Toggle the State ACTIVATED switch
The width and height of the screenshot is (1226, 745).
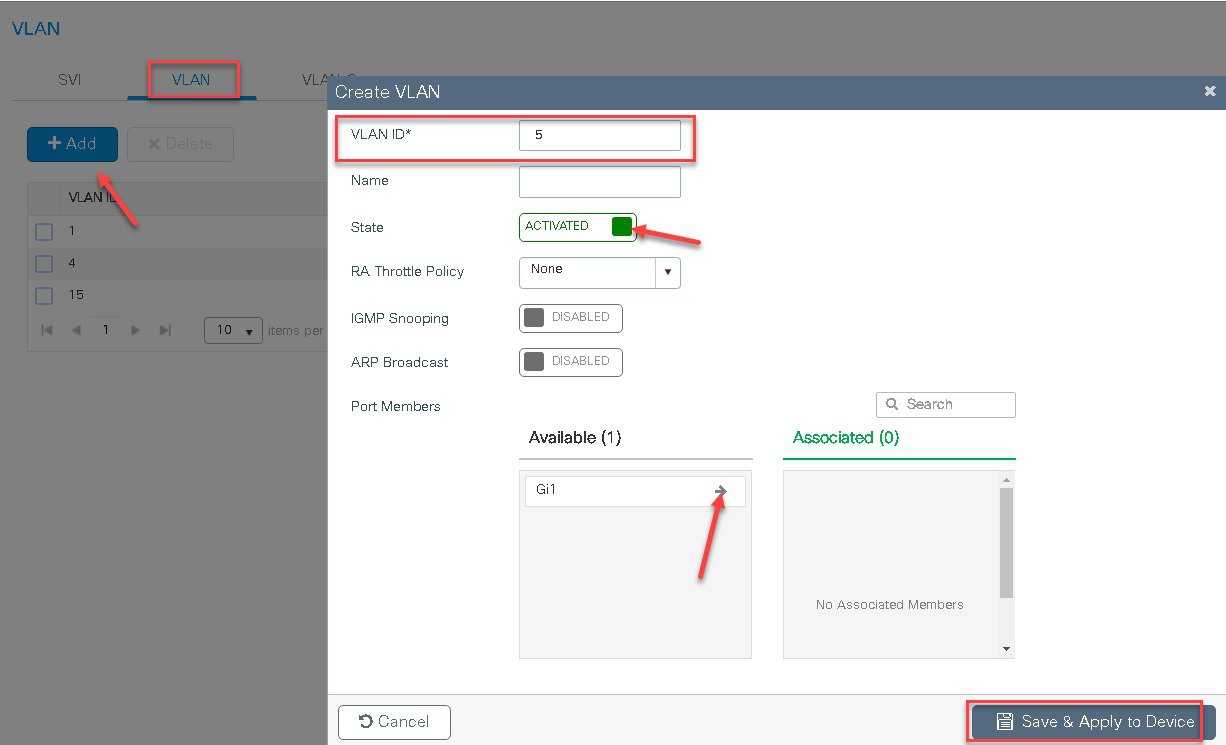click(577, 227)
